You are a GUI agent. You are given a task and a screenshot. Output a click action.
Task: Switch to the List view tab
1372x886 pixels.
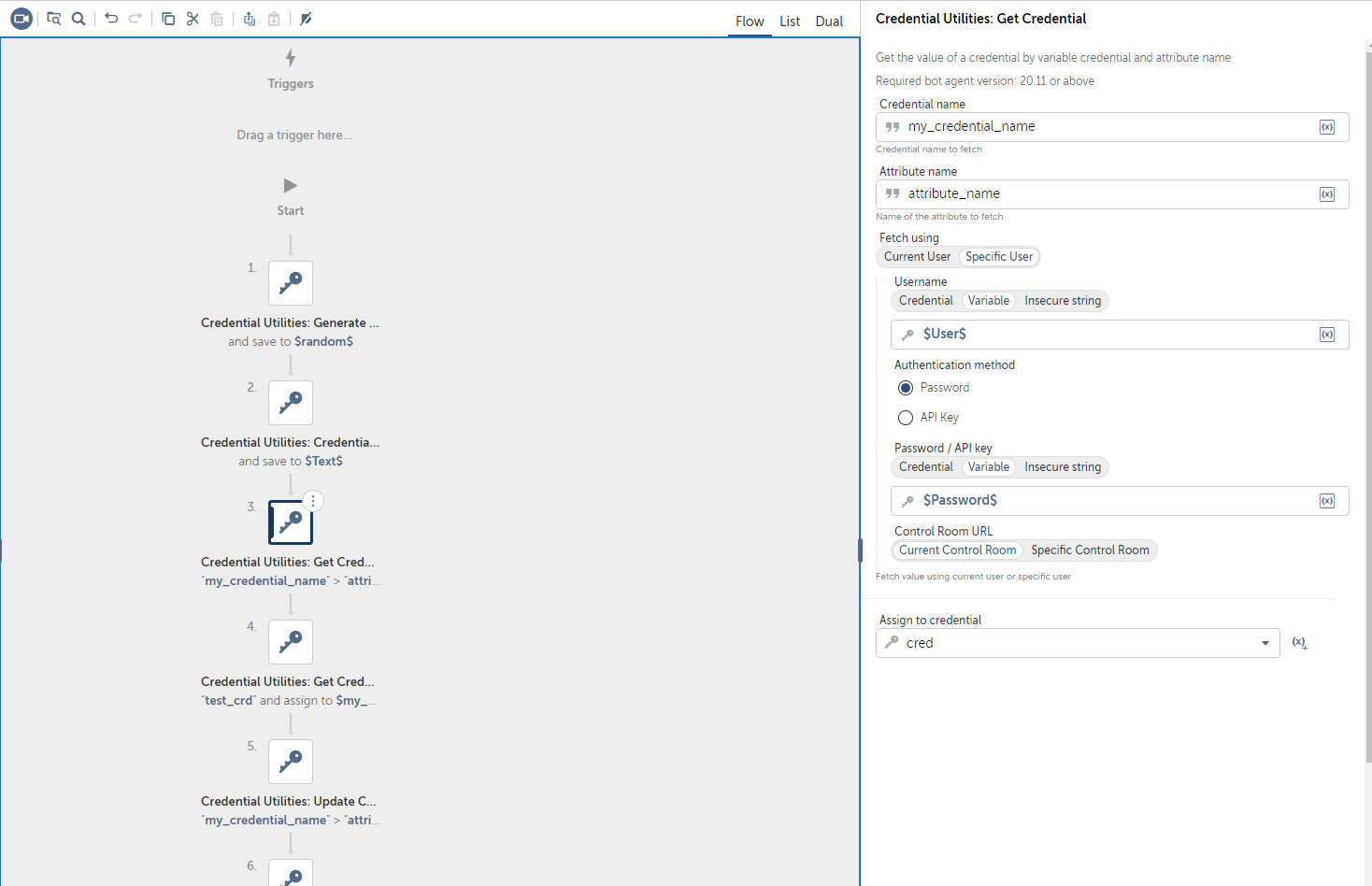coord(790,21)
